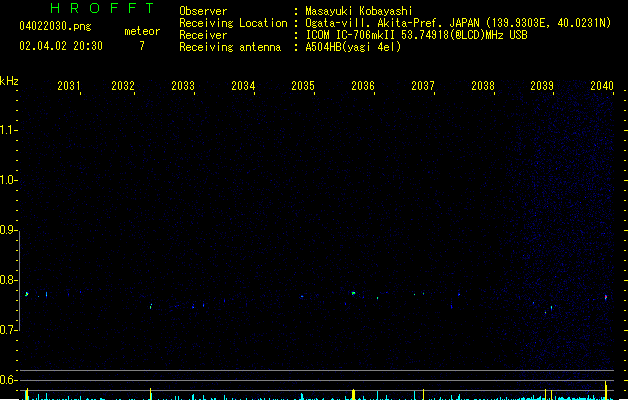Click the date stamp 02.04.02 20:30
This screenshot has height=400, width=629.
click(x=61, y=46)
